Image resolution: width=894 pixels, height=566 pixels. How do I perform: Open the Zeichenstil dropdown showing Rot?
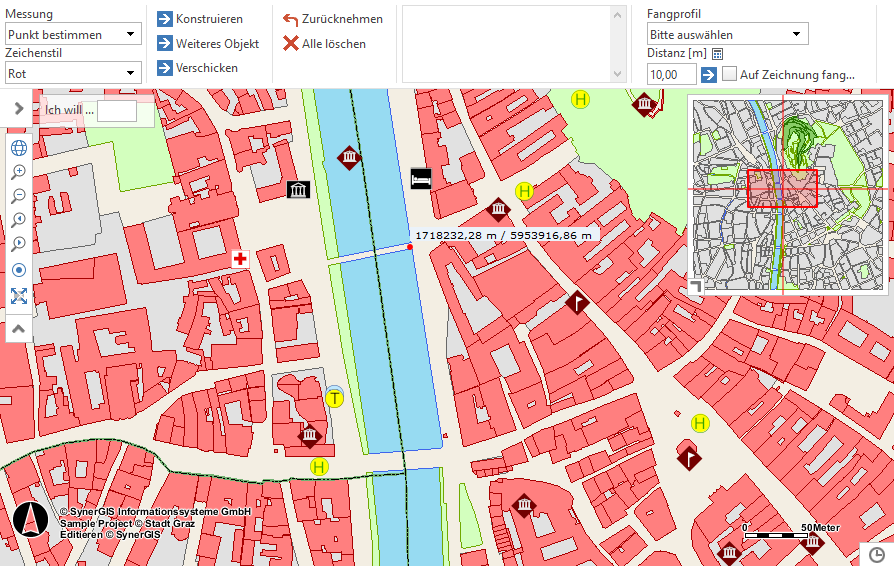[73, 73]
